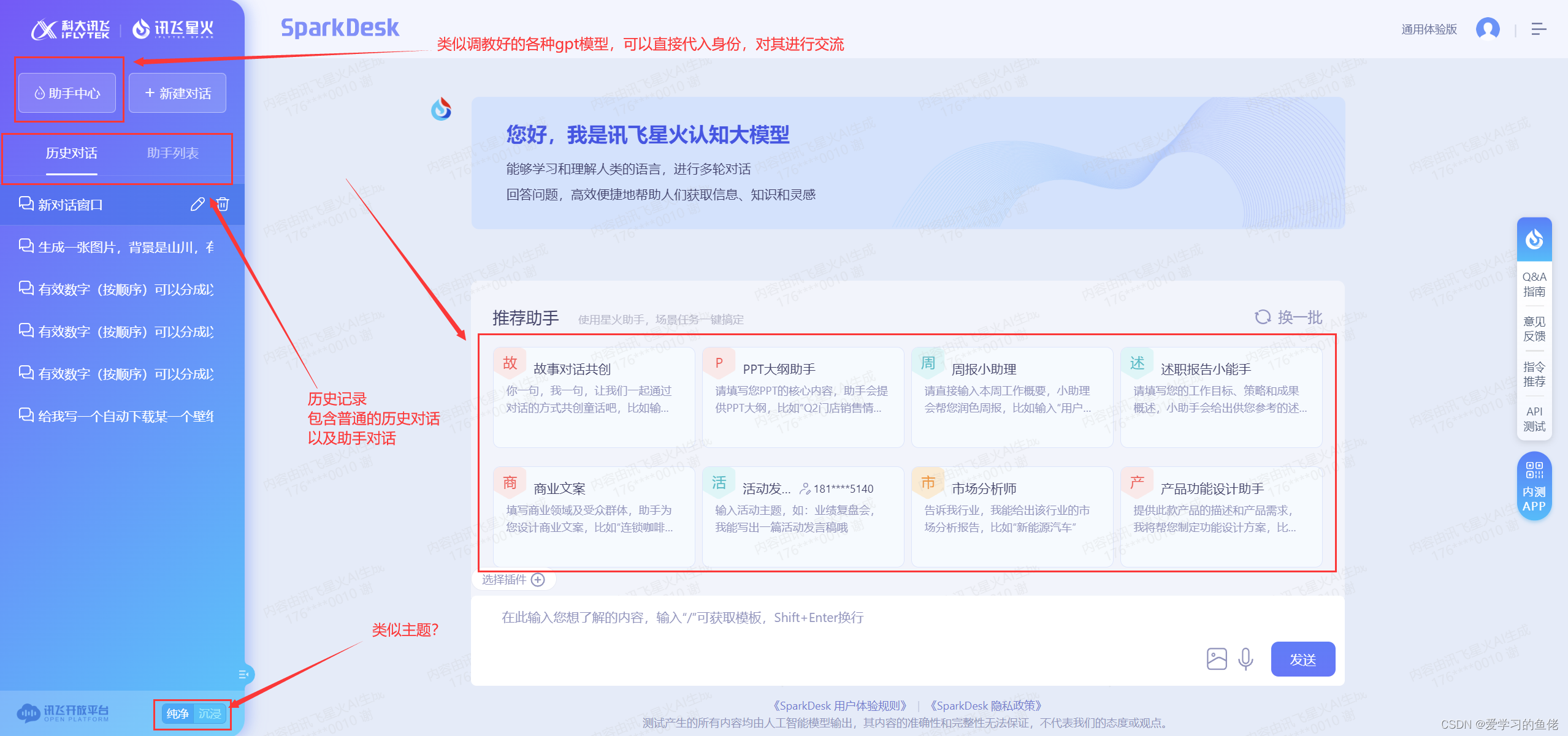Click the 述 icon badge of 述职报告小能手
This screenshot has width=1568, height=736.
point(1138,363)
